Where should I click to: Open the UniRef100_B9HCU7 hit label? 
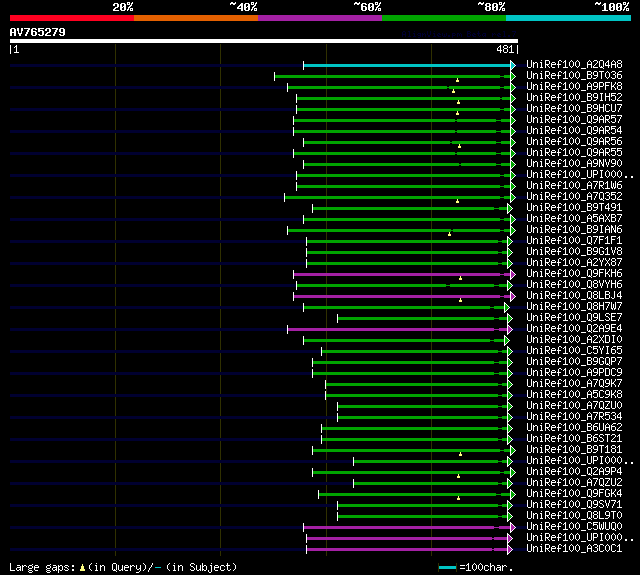click(574, 109)
